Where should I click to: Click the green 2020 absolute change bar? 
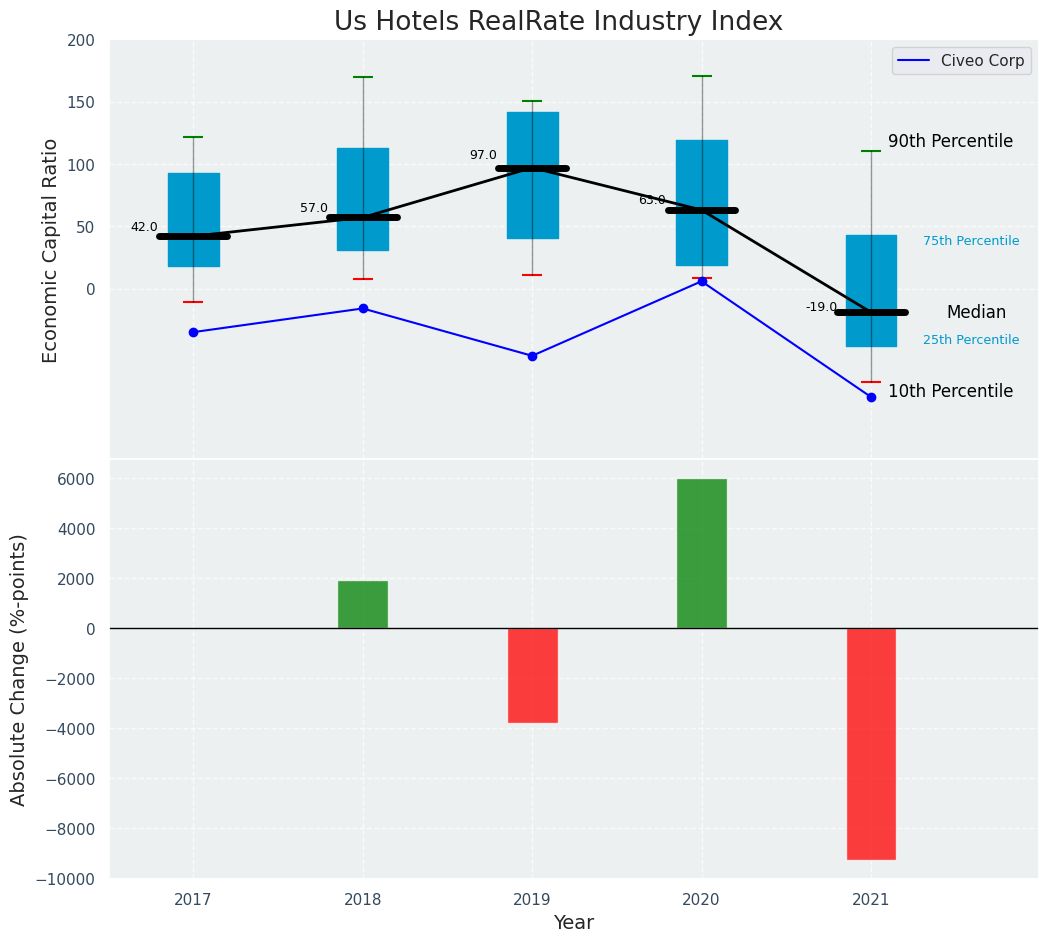701,553
